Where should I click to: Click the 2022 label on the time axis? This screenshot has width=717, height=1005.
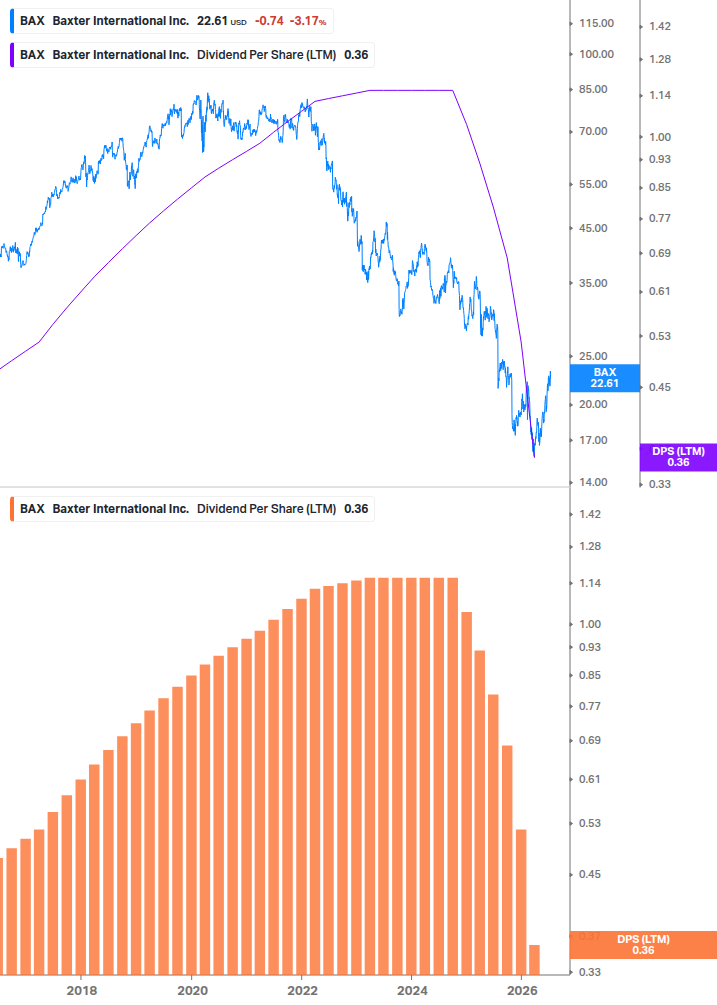coord(302,991)
